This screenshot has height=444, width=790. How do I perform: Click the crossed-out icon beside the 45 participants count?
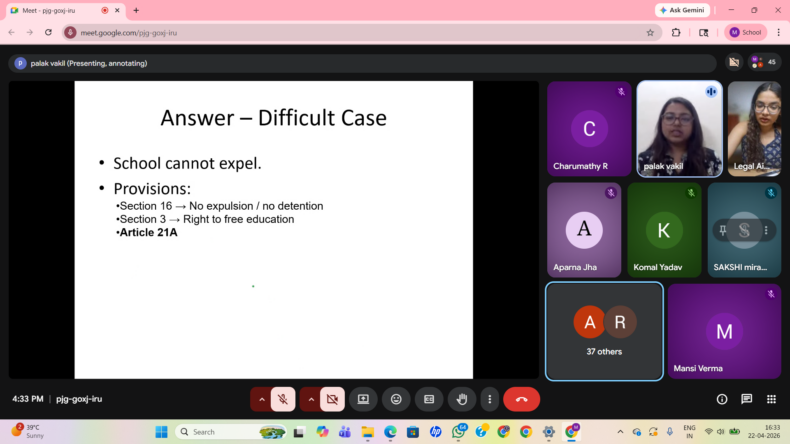point(734,62)
